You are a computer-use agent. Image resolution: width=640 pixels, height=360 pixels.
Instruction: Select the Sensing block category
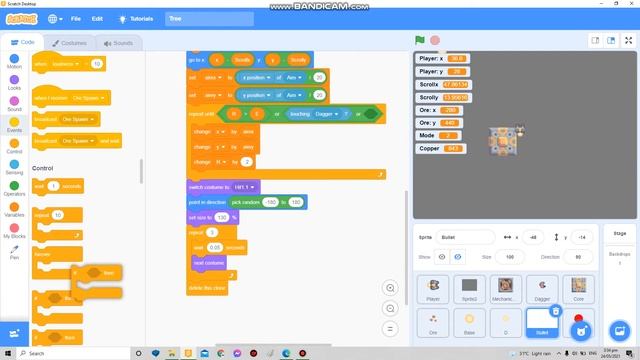(14, 168)
